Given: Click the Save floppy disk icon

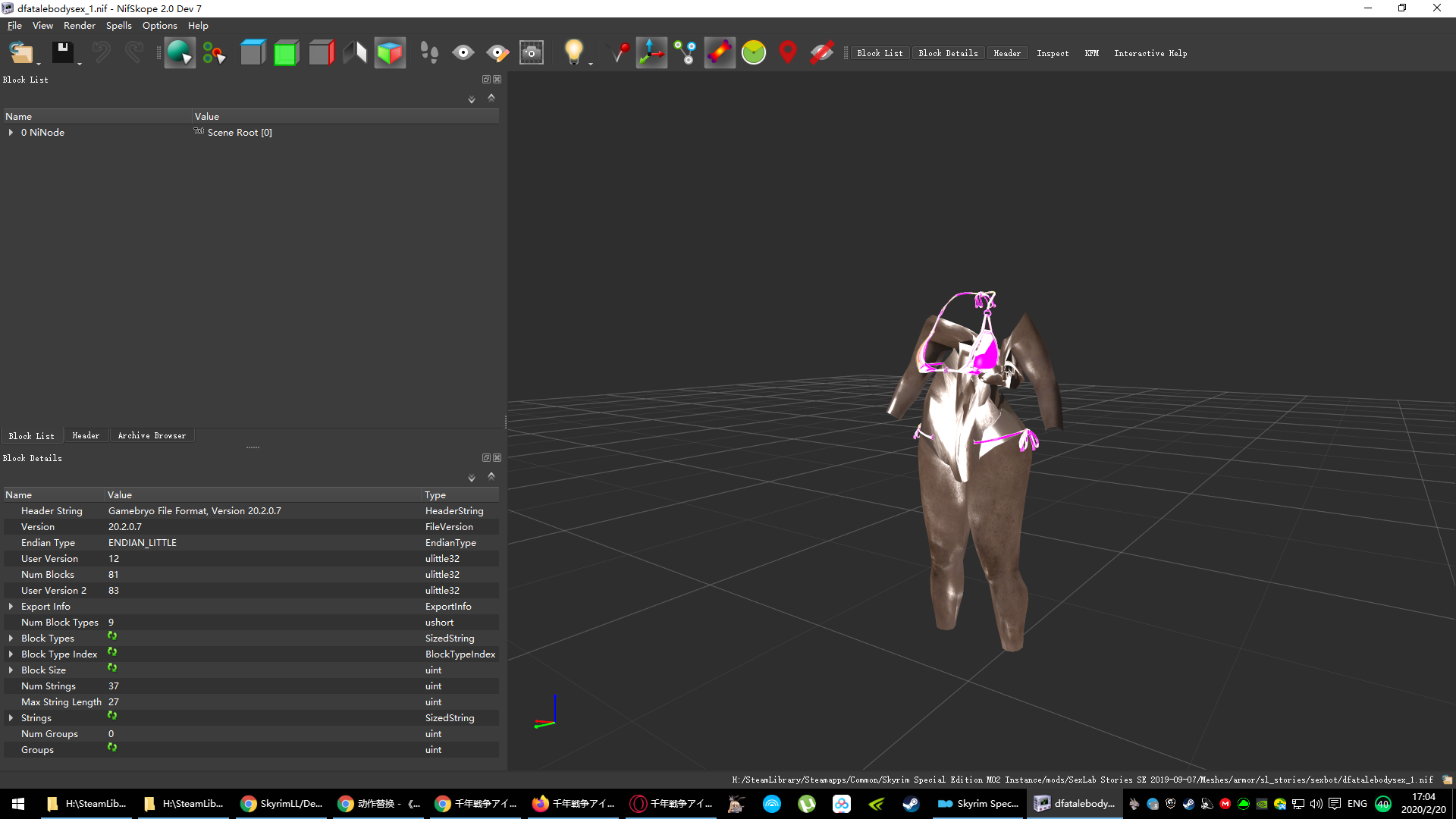Looking at the screenshot, I should [62, 52].
